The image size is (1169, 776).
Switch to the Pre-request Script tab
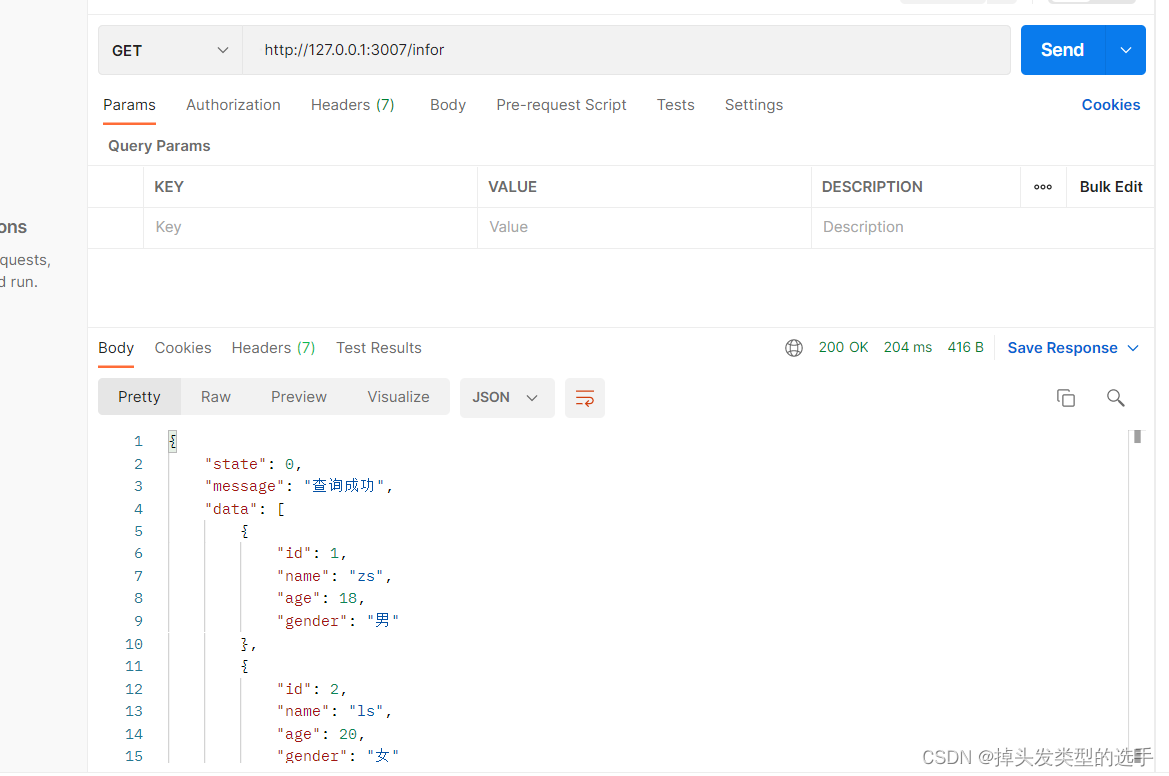click(x=561, y=104)
